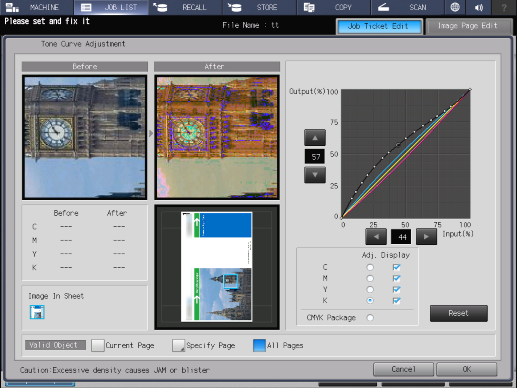Click the speaker volume icon in top bar
This screenshot has height=388, width=517.
coord(479,7)
